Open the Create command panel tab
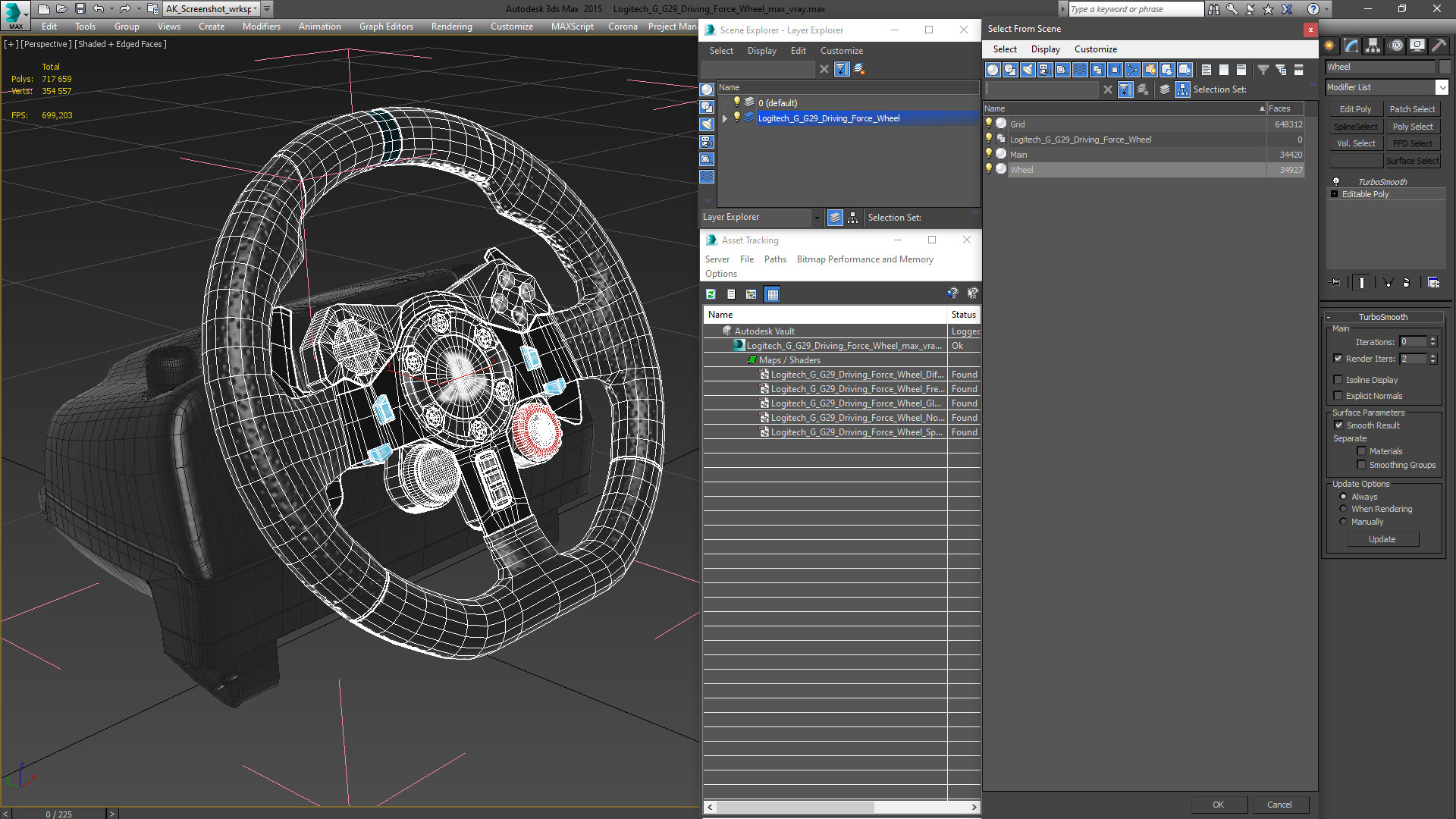This screenshot has width=1456, height=819. (1329, 45)
